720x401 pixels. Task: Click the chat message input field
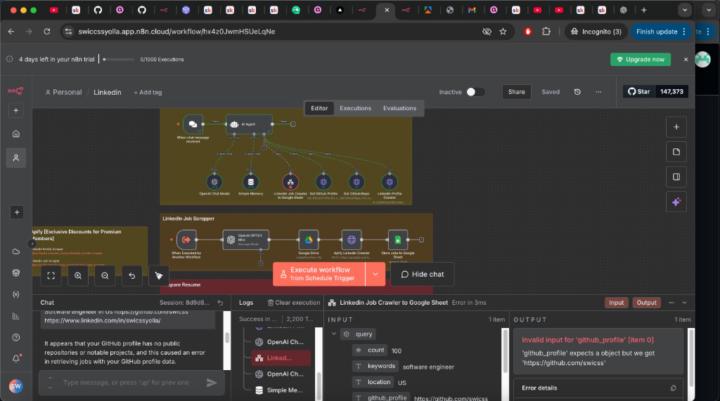(120, 382)
